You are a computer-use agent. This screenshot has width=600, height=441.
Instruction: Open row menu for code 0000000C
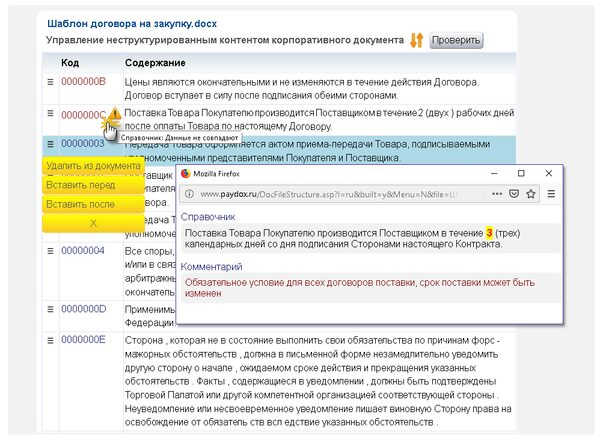click(50, 115)
